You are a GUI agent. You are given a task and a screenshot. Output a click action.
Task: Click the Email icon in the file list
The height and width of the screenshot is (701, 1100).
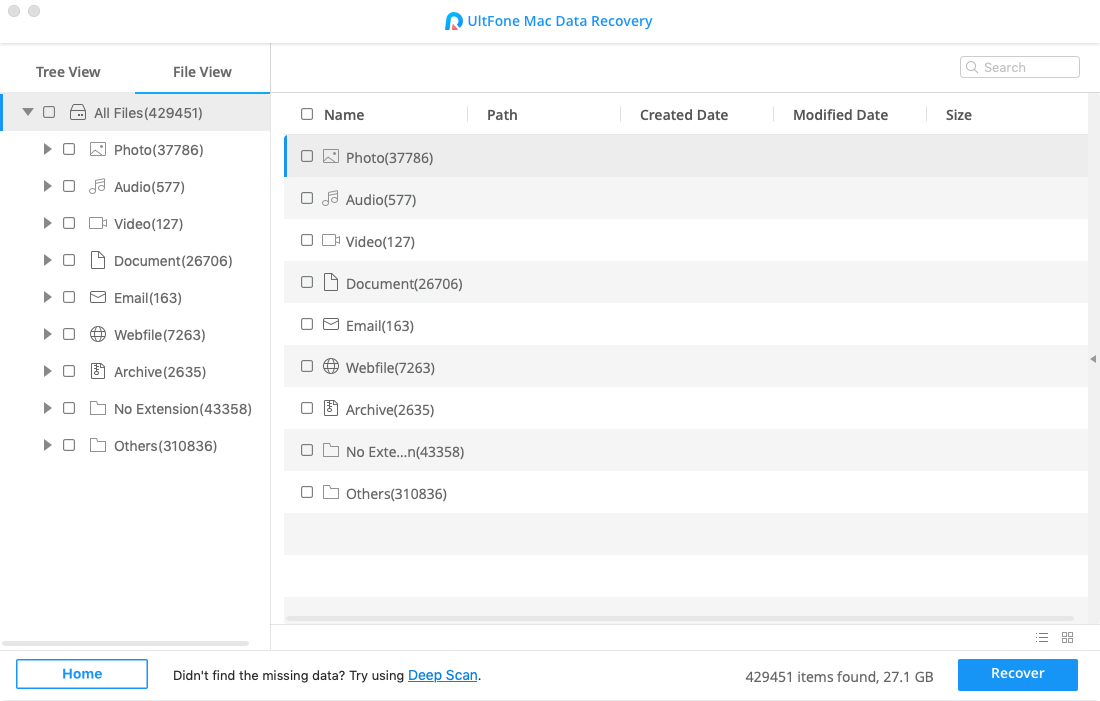pos(330,324)
